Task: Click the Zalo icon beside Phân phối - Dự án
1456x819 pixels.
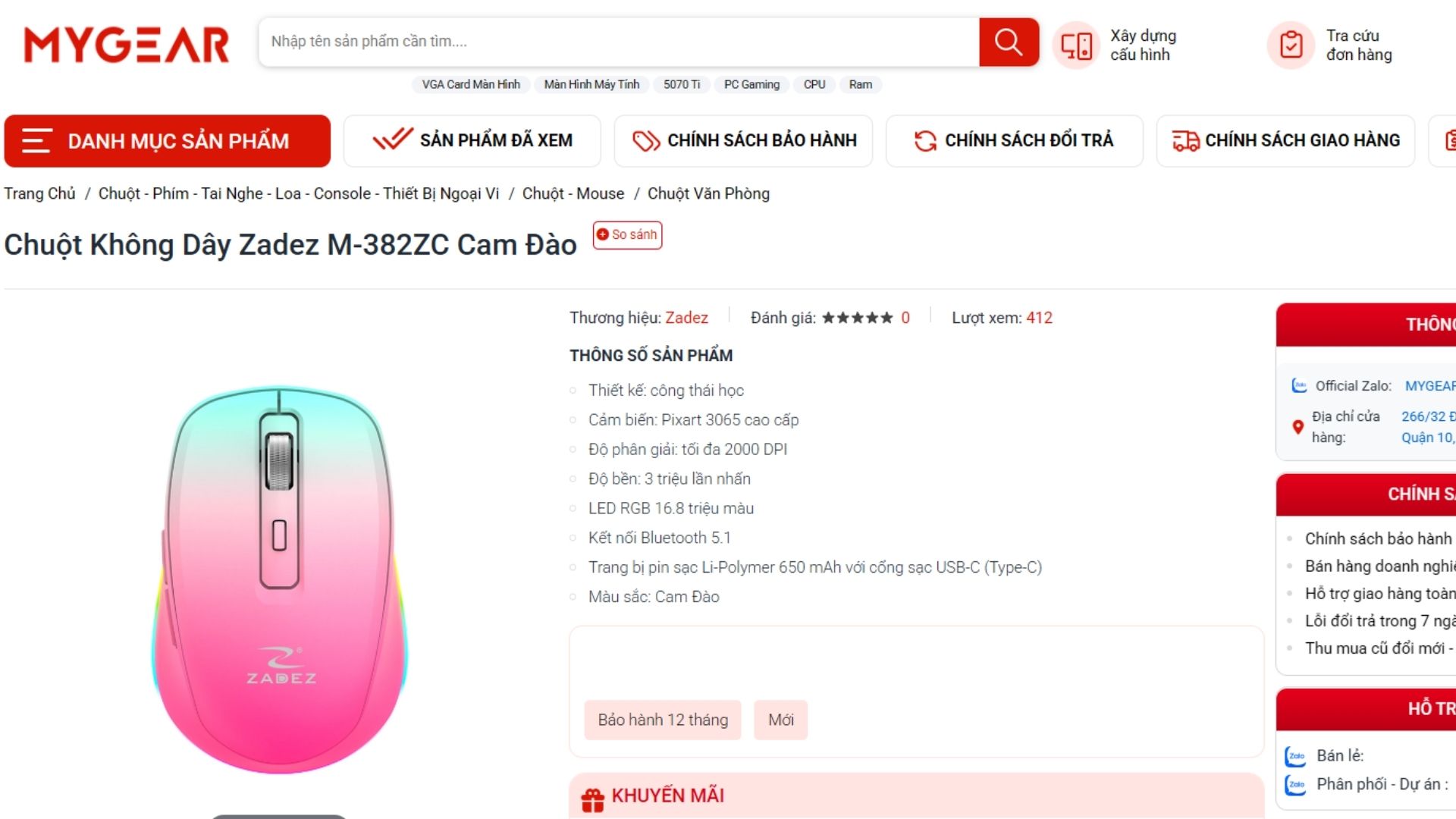Action: [x=1296, y=785]
